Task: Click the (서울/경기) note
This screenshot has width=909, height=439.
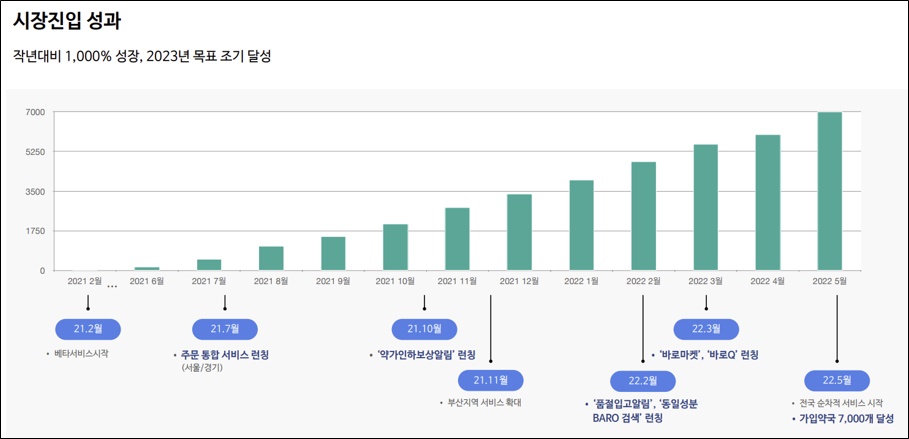Action: [x=202, y=368]
